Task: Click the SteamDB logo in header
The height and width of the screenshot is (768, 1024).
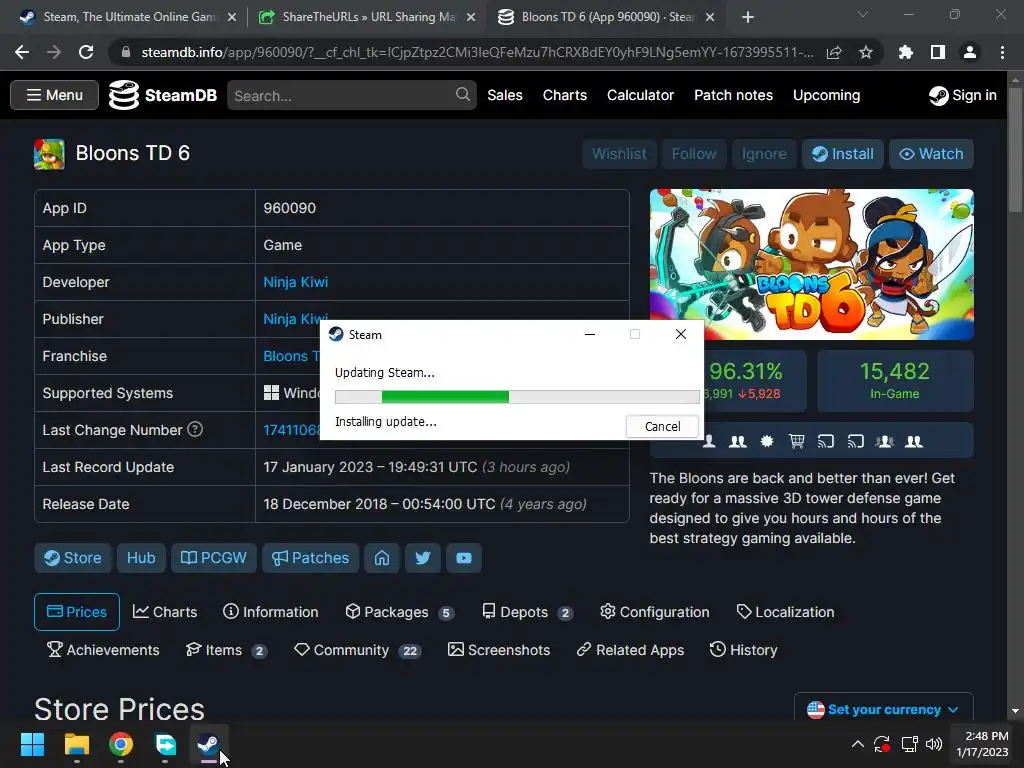Action: [163, 95]
